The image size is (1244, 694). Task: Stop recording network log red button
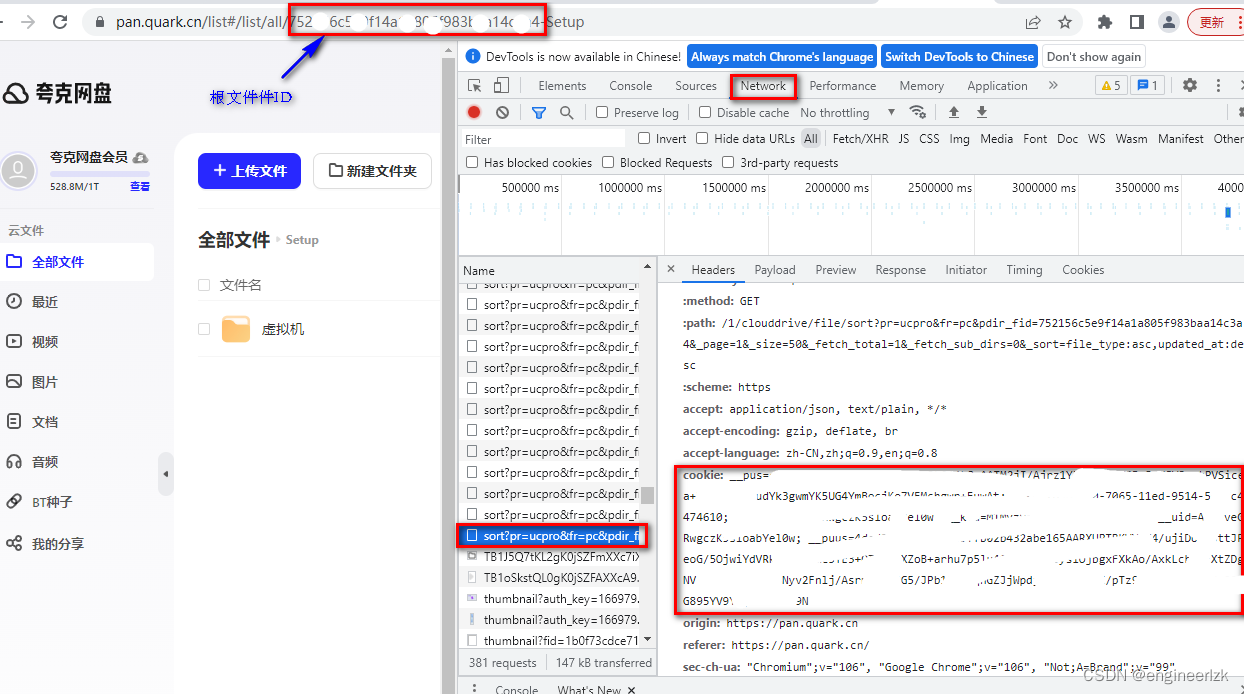tap(474, 113)
